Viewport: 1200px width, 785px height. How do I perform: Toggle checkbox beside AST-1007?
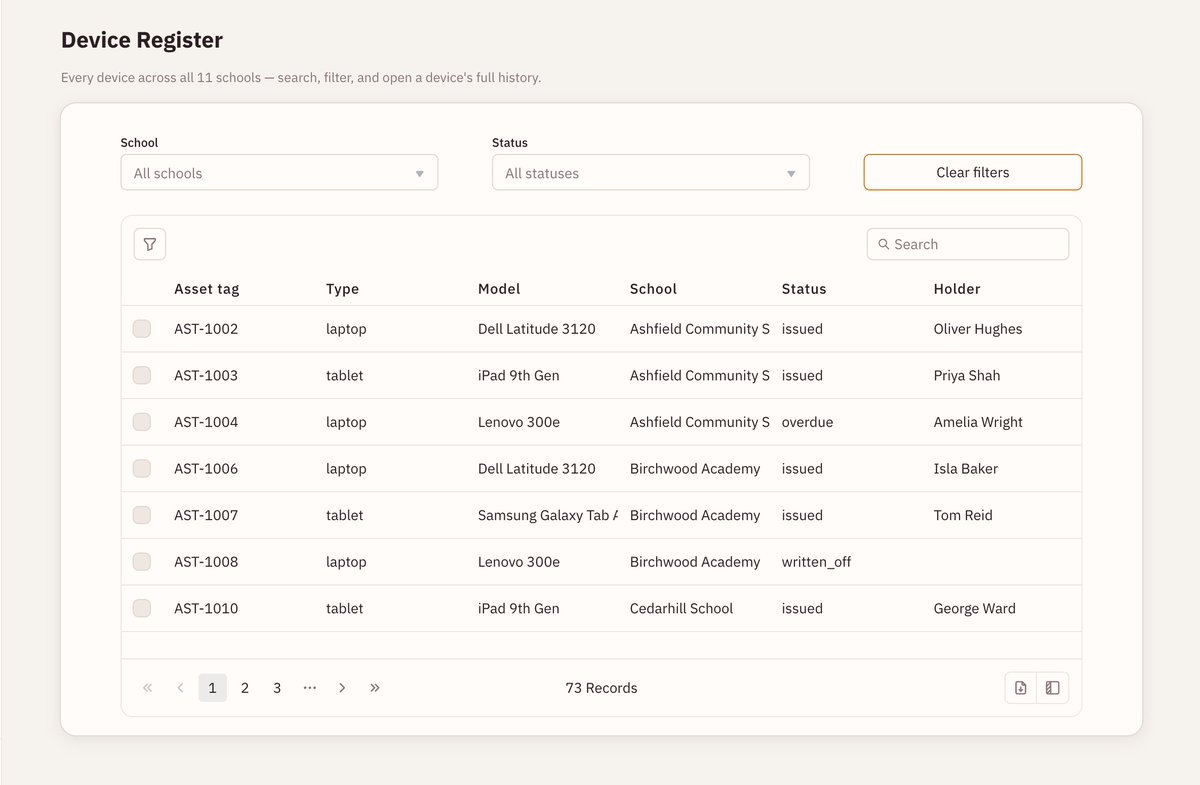point(142,515)
